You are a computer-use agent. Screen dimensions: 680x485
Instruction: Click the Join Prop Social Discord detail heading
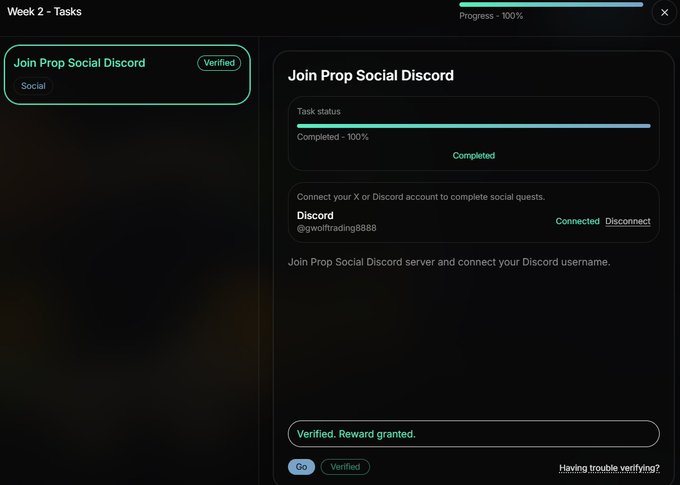click(371, 75)
